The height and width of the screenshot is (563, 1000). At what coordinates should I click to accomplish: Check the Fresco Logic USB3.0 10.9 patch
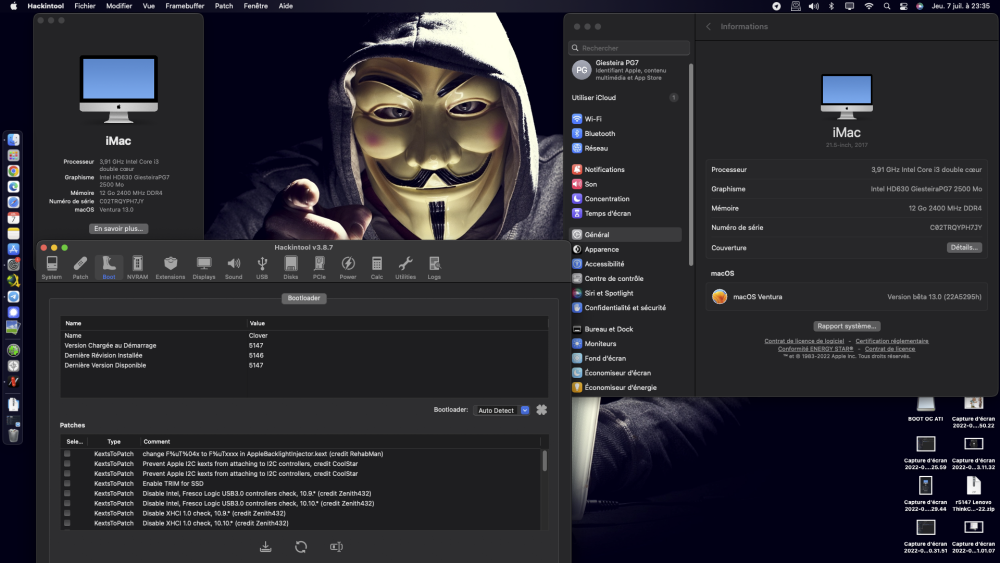67,494
